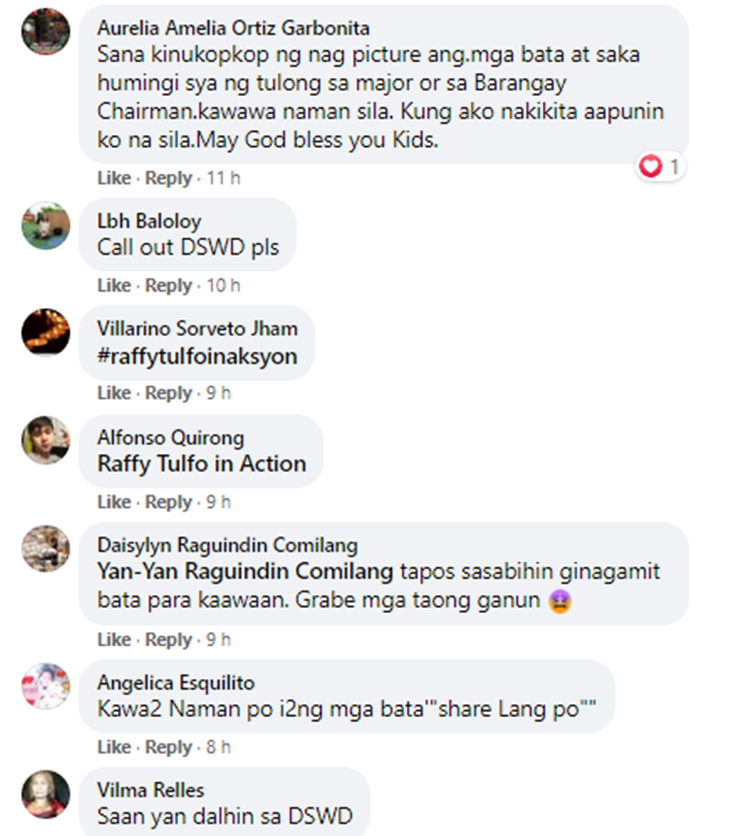Open the Vilma Relles name link
This screenshot has height=836, width=750.
151,790
